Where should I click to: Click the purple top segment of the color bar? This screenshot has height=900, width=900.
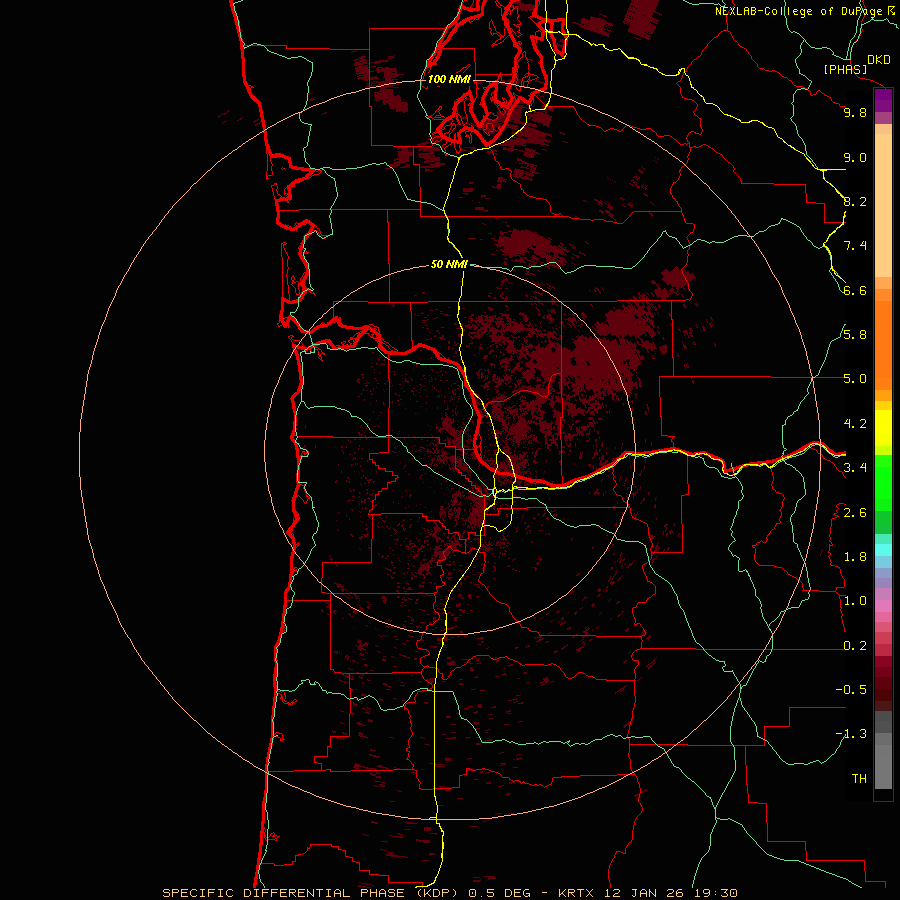pyautogui.click(x=883, y=100)
